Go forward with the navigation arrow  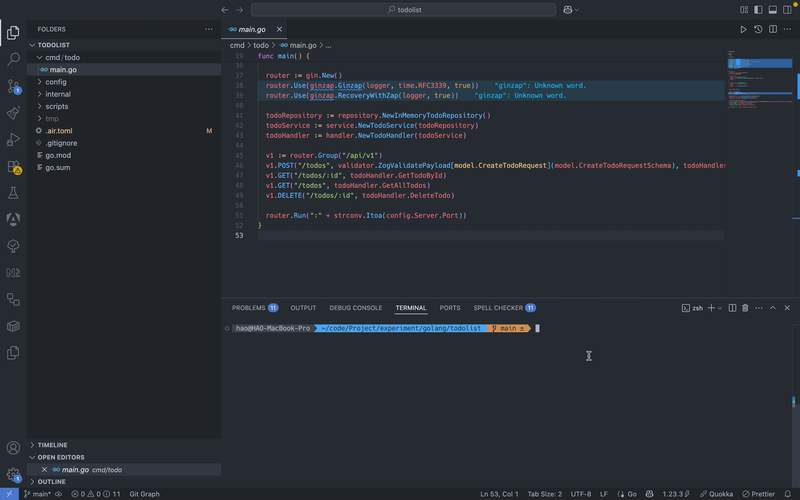tap(239, 10)
